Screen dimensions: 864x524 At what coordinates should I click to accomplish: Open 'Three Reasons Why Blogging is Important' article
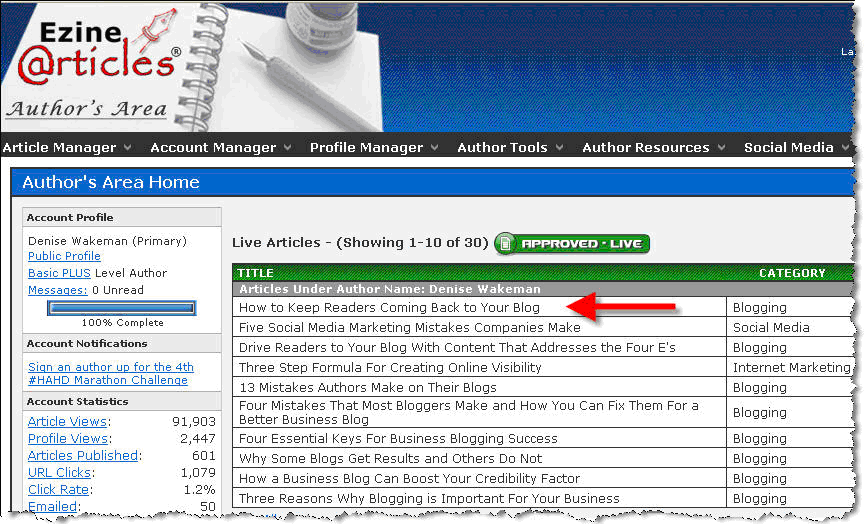tap(429, 499)
